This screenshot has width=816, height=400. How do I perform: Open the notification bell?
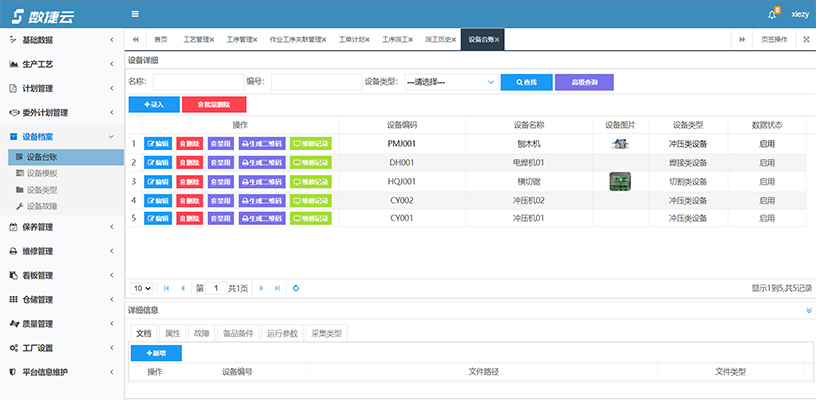click(772, 14)
